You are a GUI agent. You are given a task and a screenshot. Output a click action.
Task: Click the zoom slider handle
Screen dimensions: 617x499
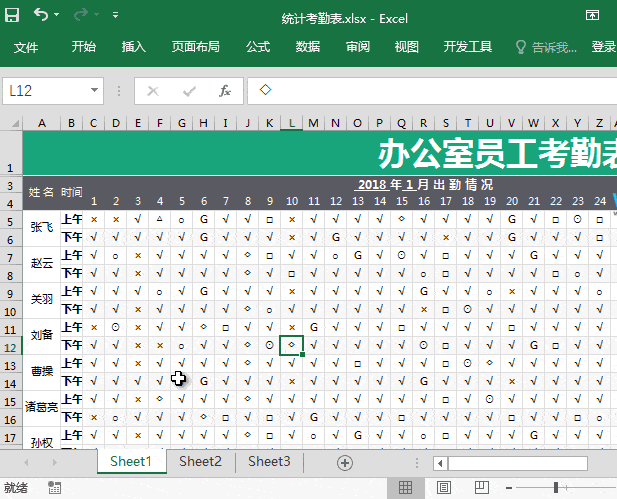coord(556,487)
